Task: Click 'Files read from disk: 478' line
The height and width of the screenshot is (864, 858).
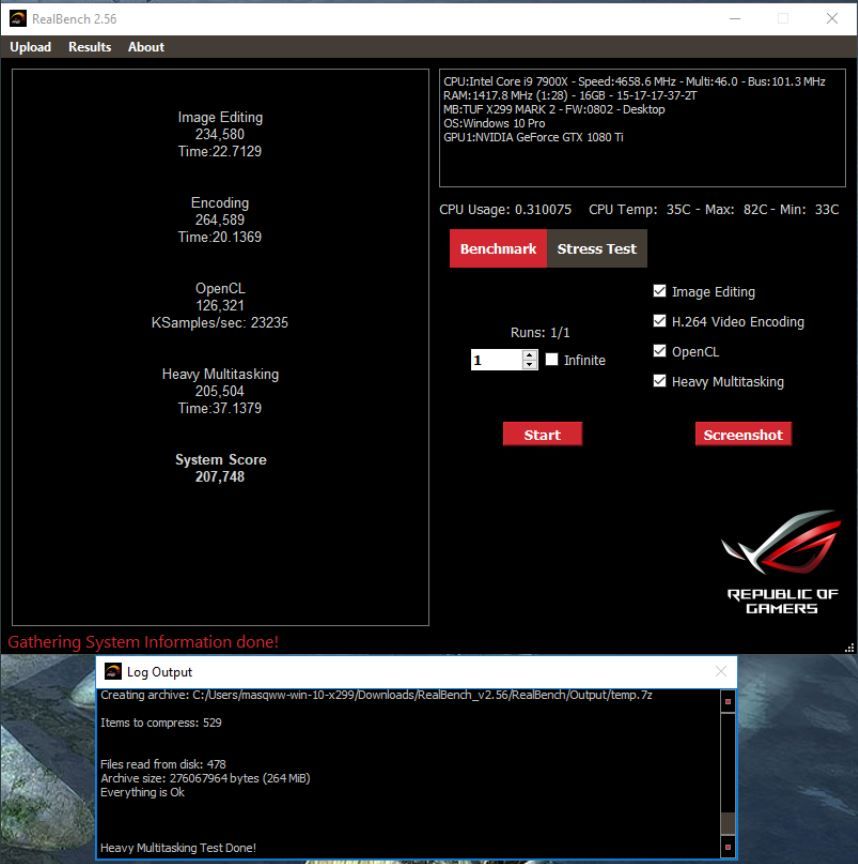Action: (163, 764)
